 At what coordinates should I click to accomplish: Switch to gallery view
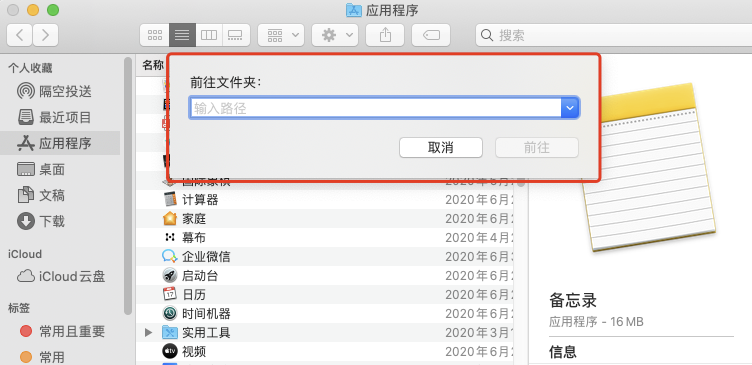coord(236,35)
